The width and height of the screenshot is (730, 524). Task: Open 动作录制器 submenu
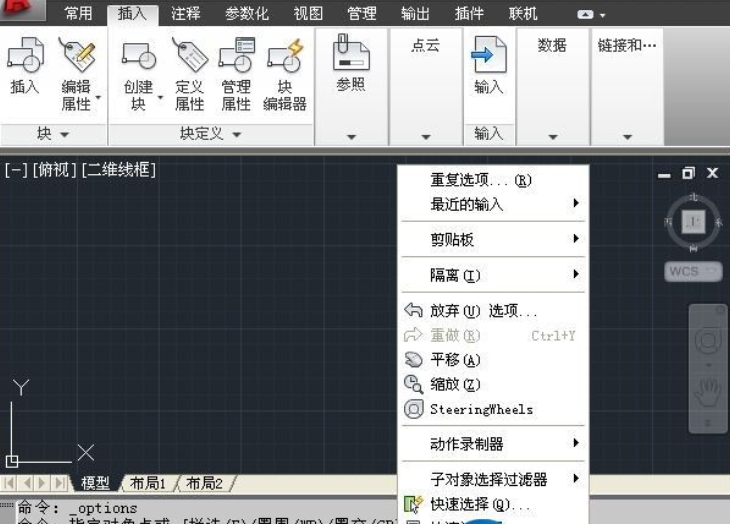point(493,443)
